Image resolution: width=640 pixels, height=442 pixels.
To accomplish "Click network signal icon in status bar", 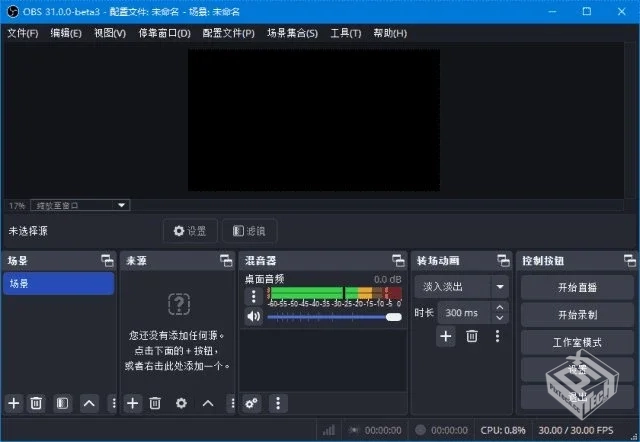I will pos(329,430).
